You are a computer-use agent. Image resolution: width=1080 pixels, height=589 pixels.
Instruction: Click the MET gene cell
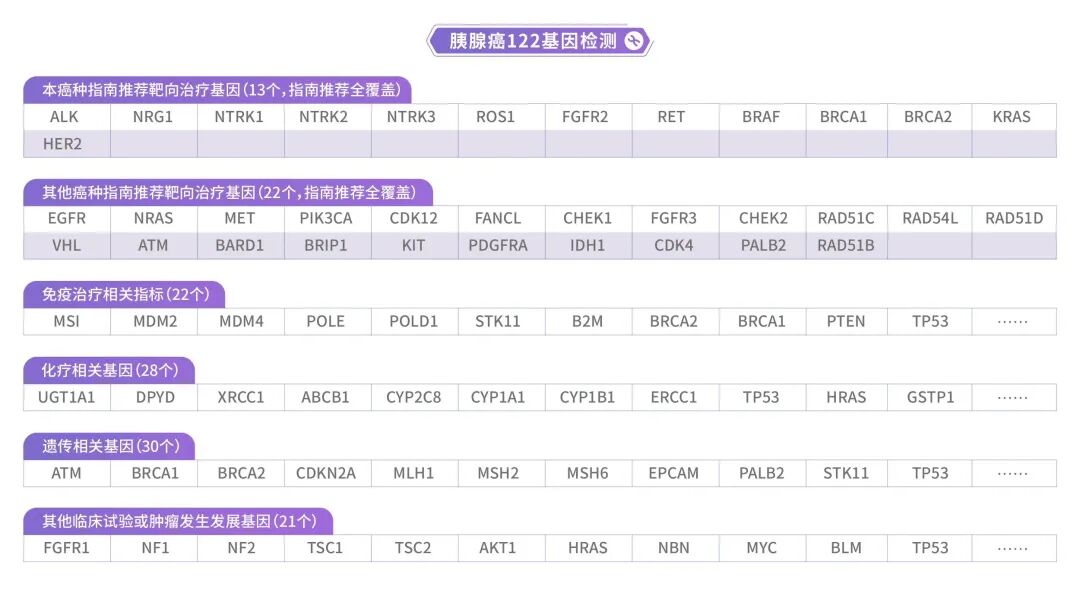[240, 218]
